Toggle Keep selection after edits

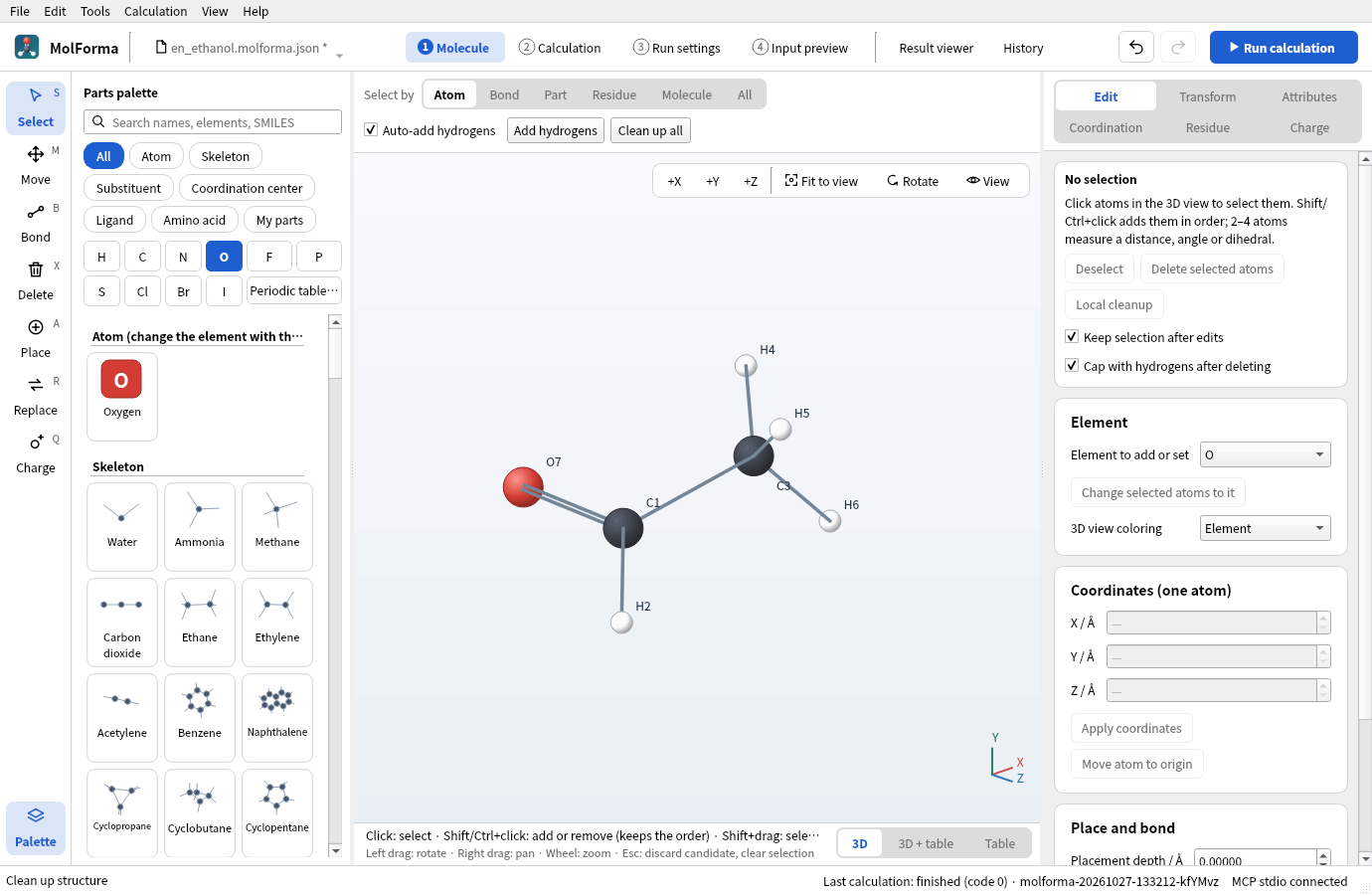pos(1072,337)
